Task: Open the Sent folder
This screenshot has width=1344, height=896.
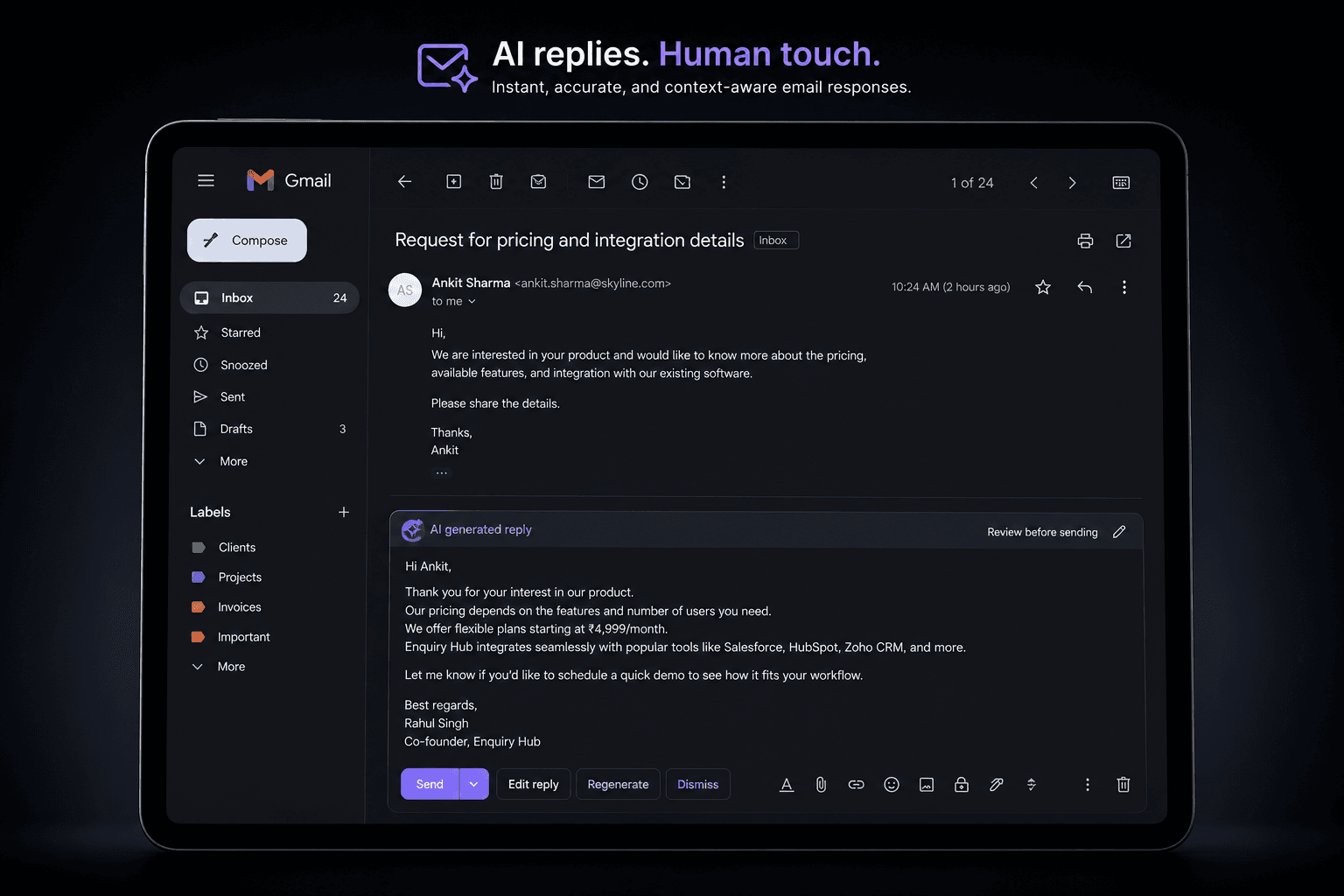Action: pyautogui.click(x=269, y=396)
